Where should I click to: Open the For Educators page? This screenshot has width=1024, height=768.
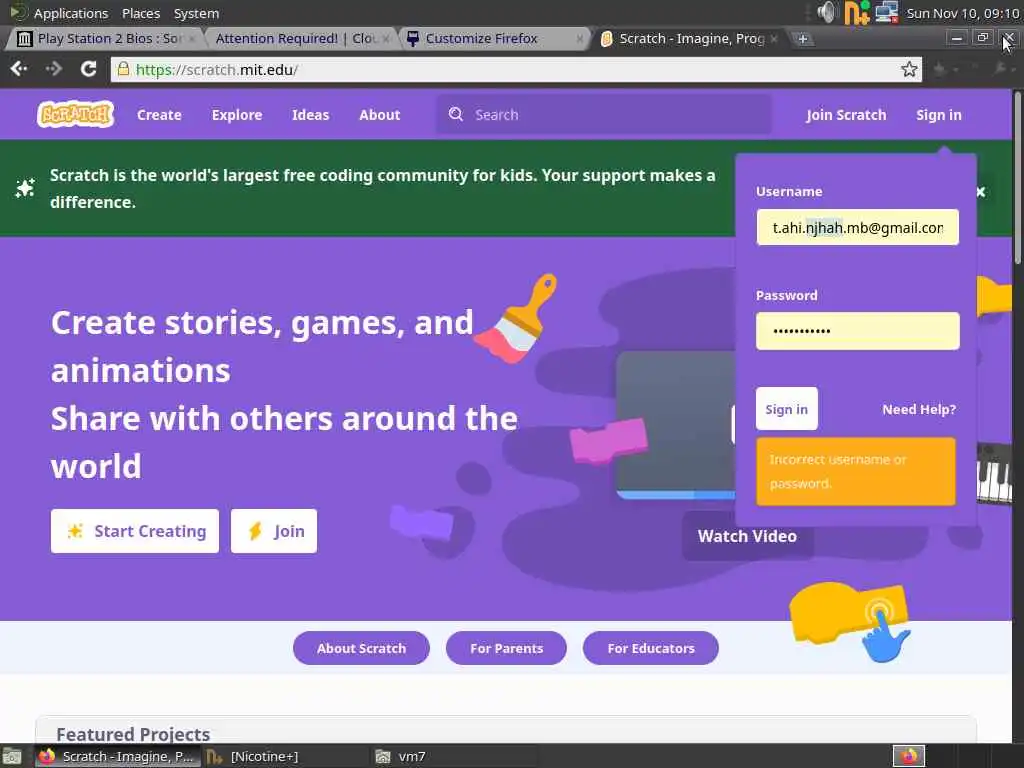[650, 648]
